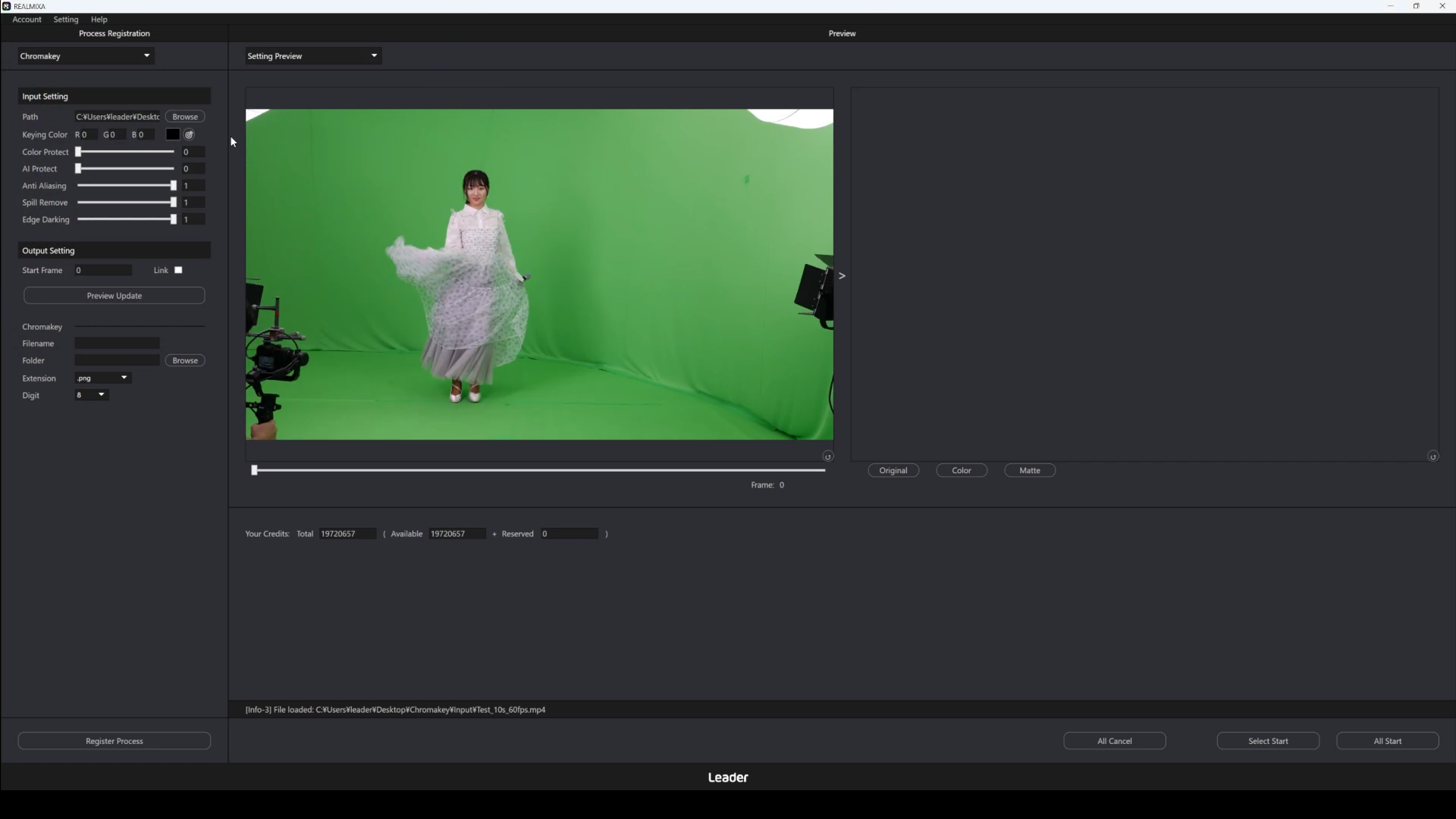Browse for the output folder
This screenshot has width=1456, height=819.
(185, 360)
